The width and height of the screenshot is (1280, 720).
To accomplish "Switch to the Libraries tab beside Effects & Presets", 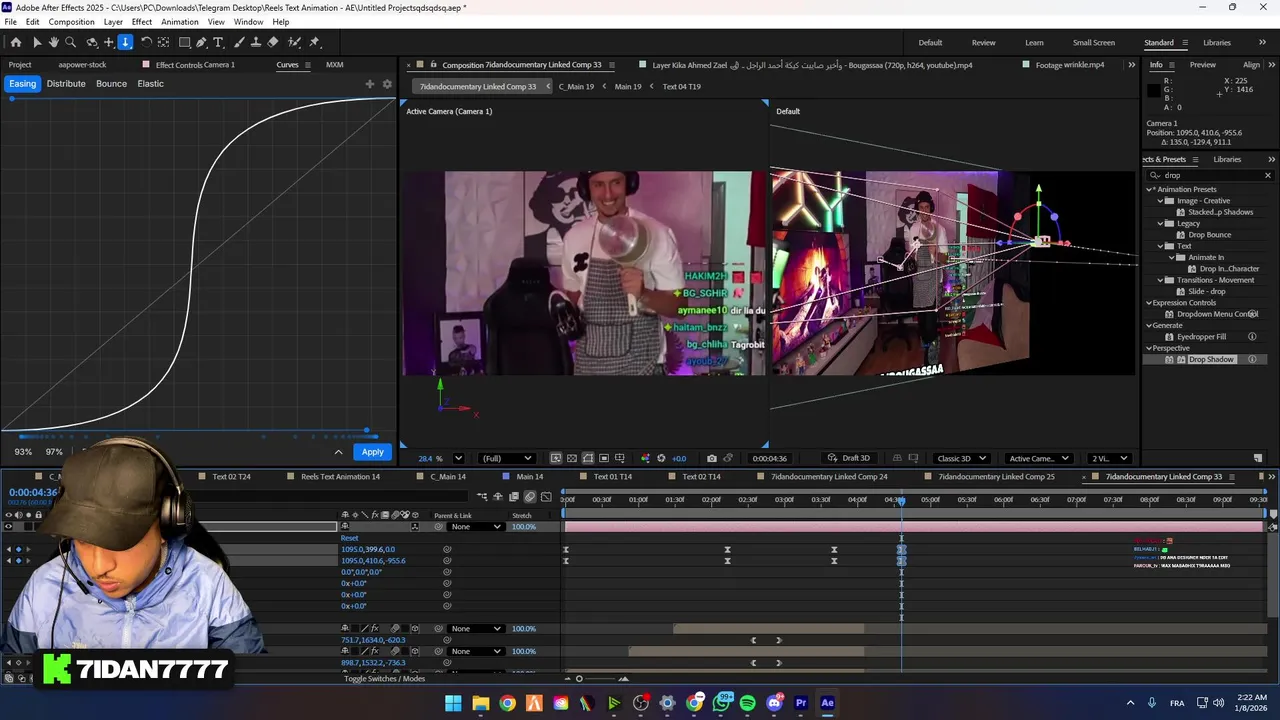I will pyautogui.click(x=1227, y=159).
